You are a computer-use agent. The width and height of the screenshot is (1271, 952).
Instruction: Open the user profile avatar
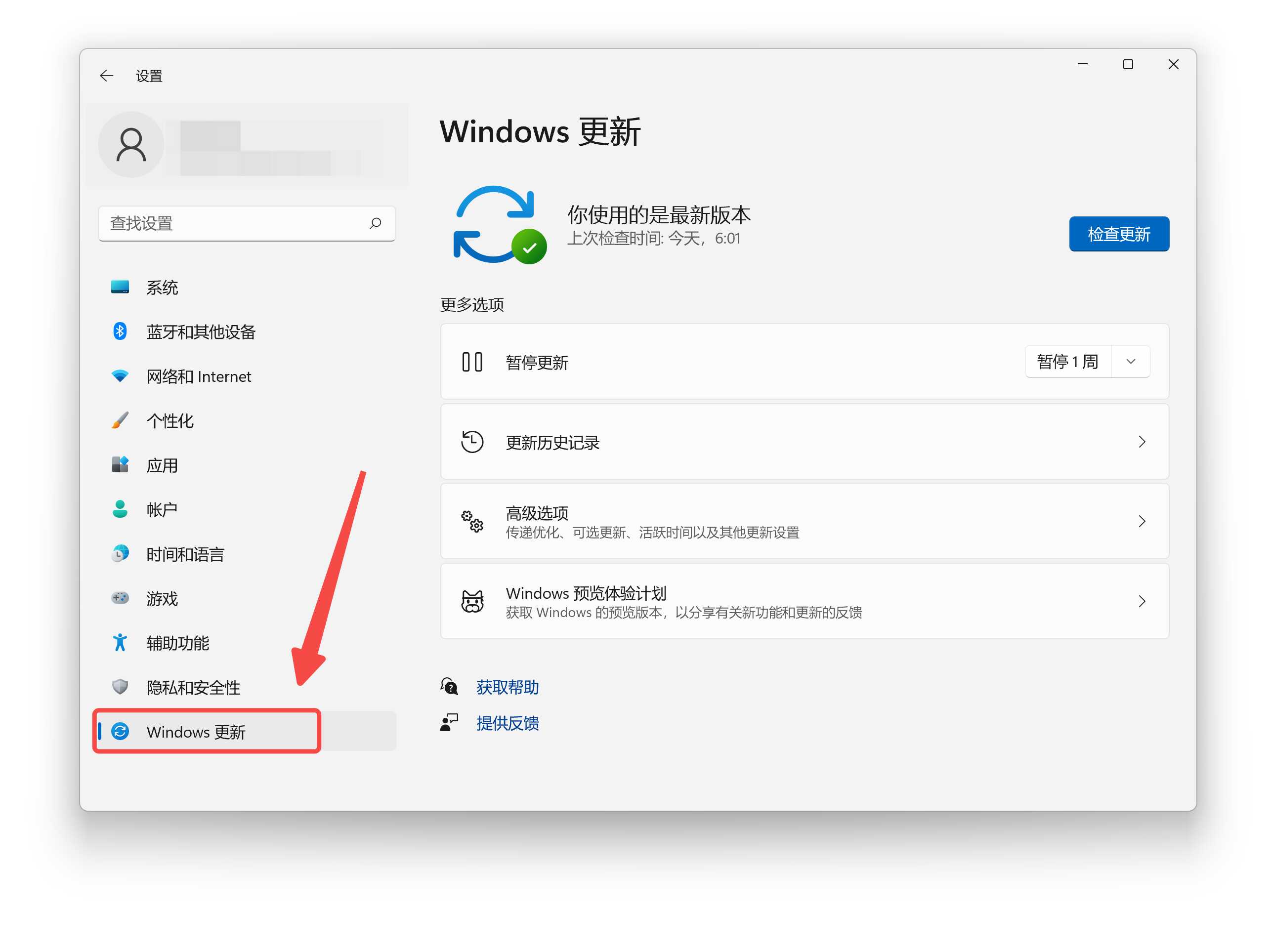tap(131, 144)
